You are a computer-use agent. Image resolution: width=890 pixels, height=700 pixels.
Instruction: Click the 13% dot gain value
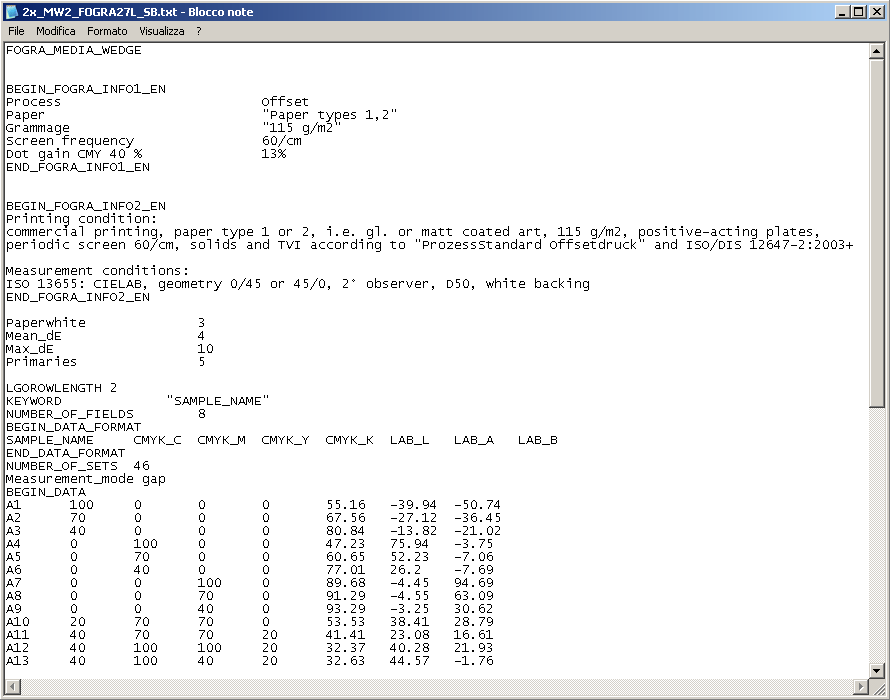[x=274, y=154]
